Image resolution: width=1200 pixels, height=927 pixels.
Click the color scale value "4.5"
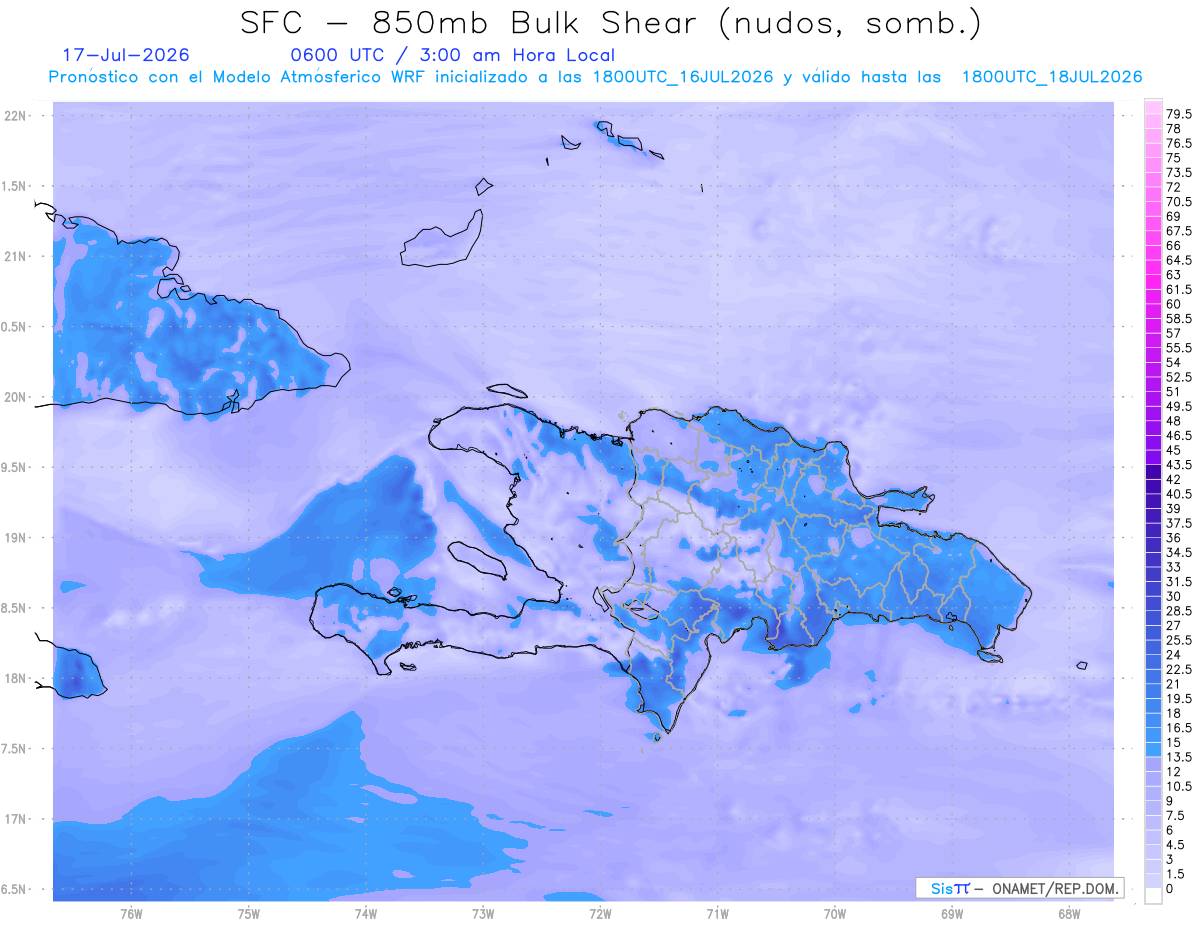(1176, 844)
